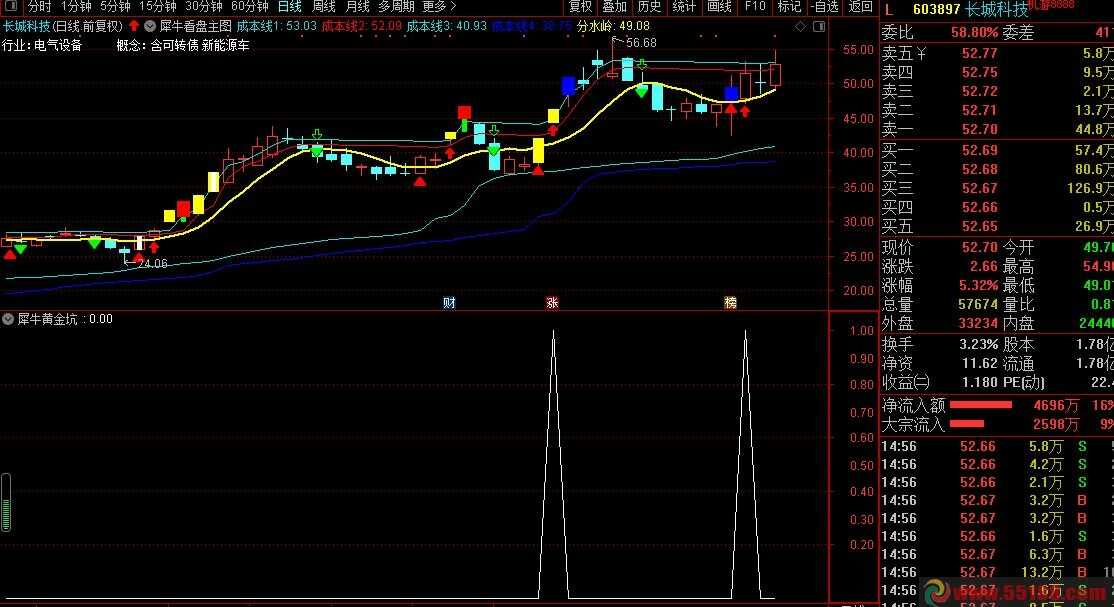Switch to the 周线 weekly chart tab

324,6
